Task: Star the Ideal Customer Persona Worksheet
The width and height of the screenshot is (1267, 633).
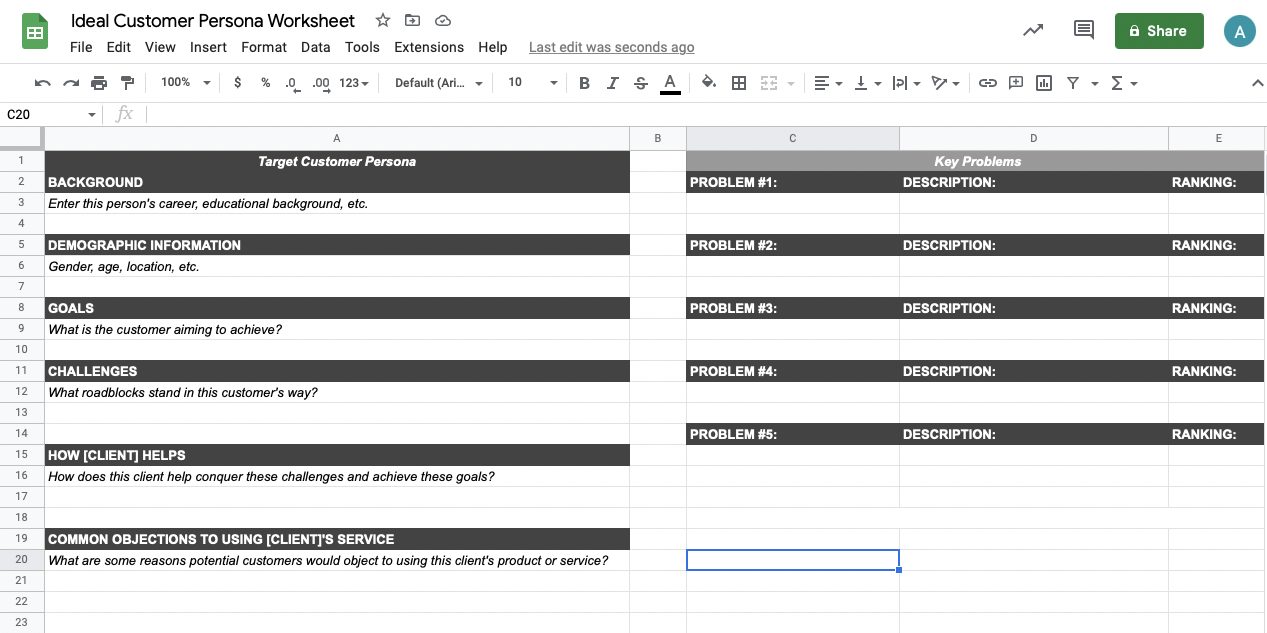Action: coord(382,20)
